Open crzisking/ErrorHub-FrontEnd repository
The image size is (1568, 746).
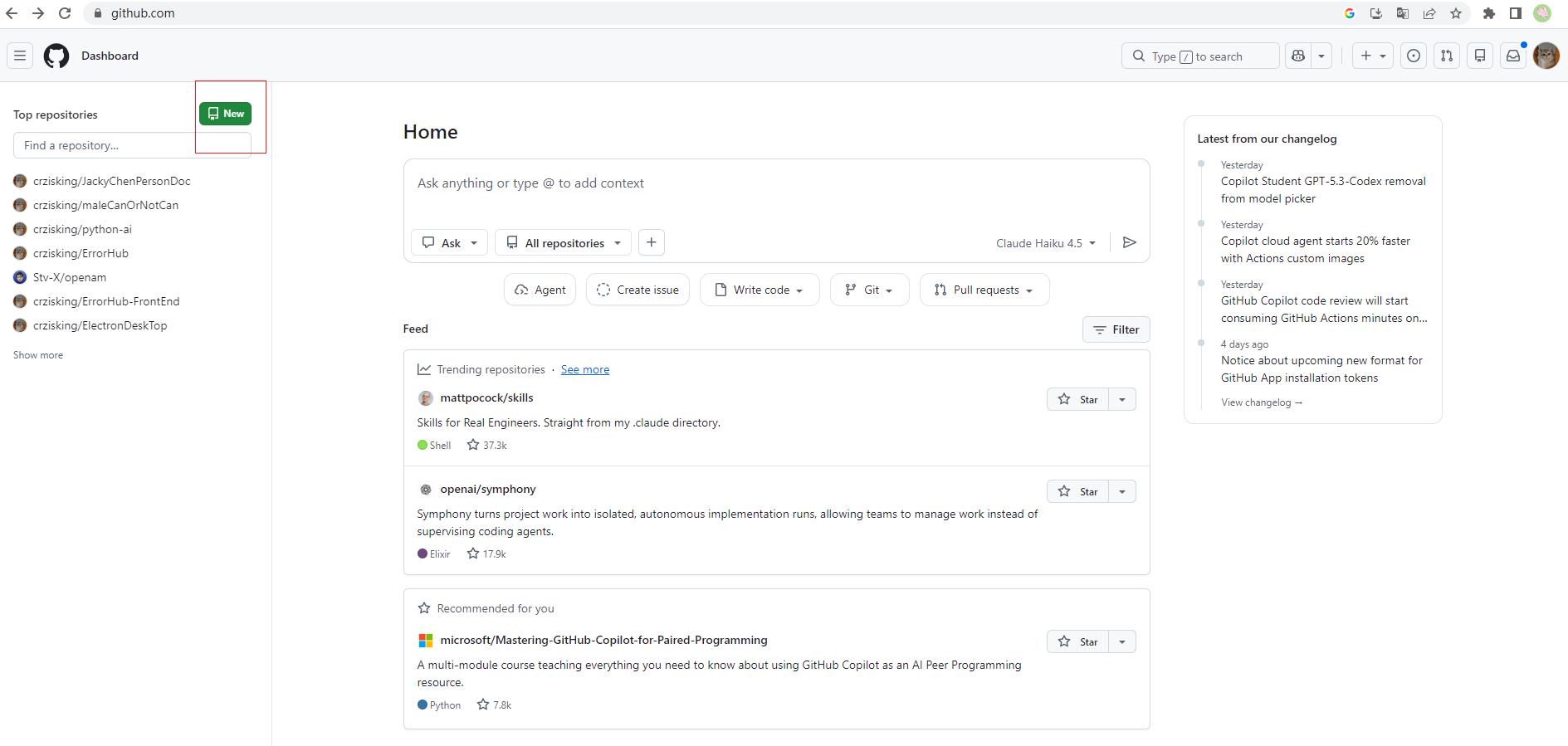(106, 301)
